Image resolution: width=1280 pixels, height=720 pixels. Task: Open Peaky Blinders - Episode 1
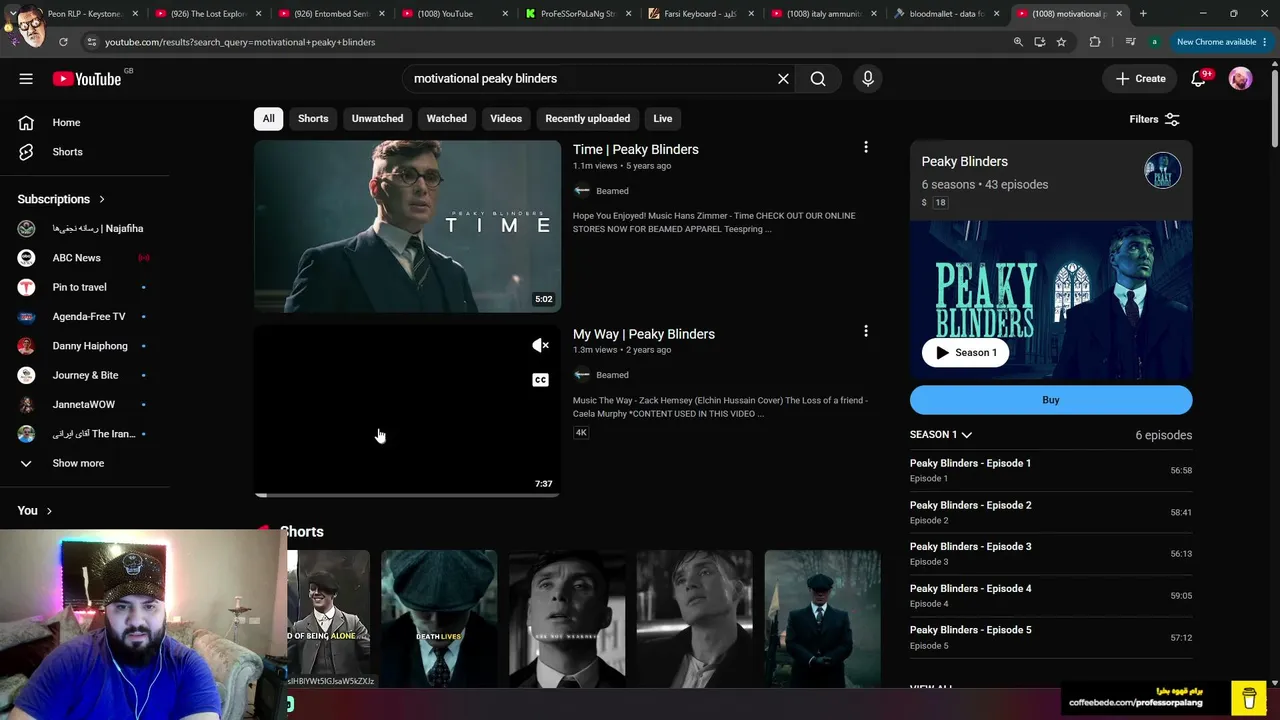970,463
